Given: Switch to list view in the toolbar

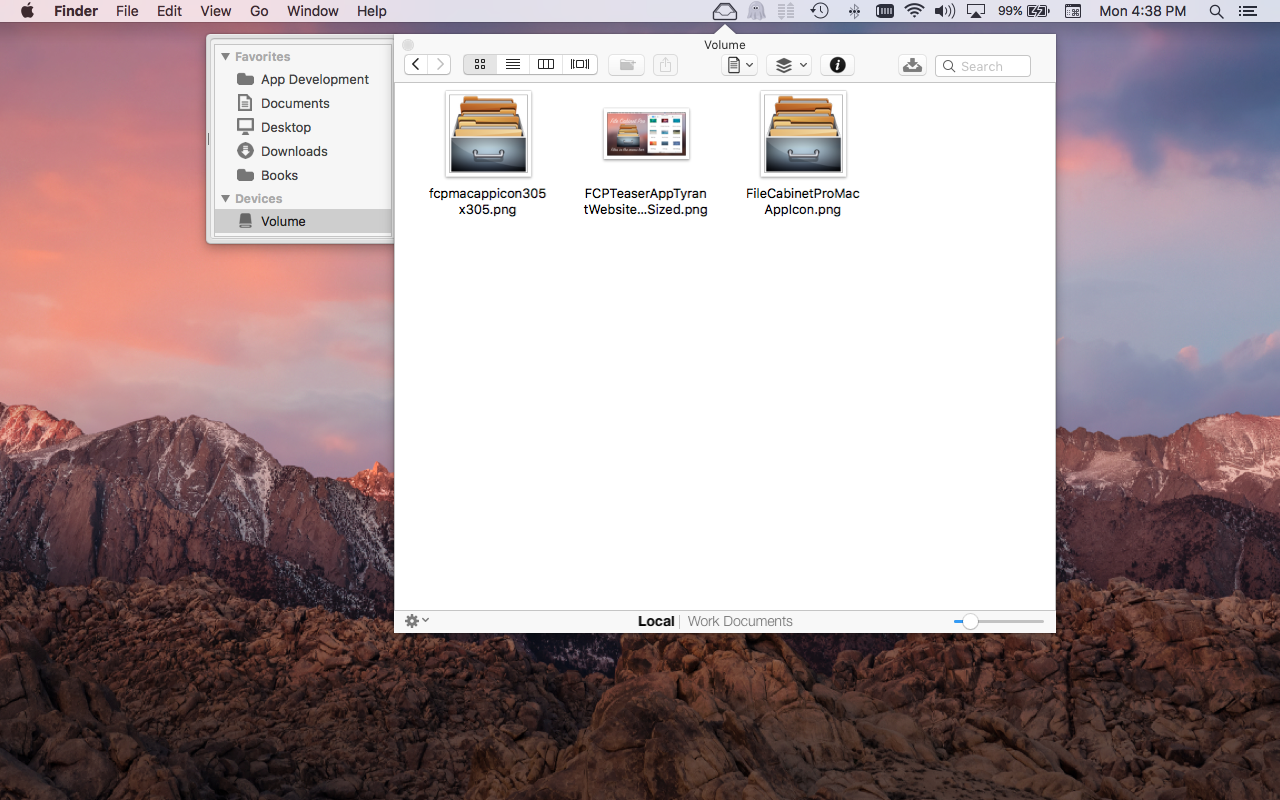Looking at the screenshot, I should coord(513,64).
